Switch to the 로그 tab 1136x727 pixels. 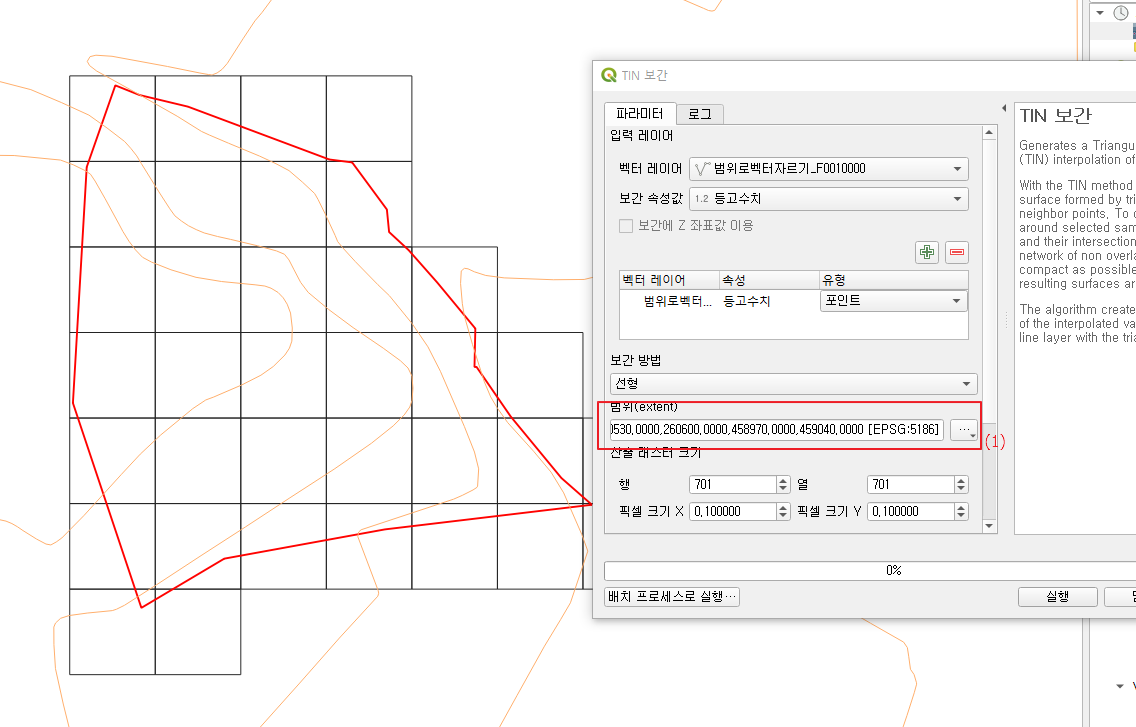click(700, 115)
